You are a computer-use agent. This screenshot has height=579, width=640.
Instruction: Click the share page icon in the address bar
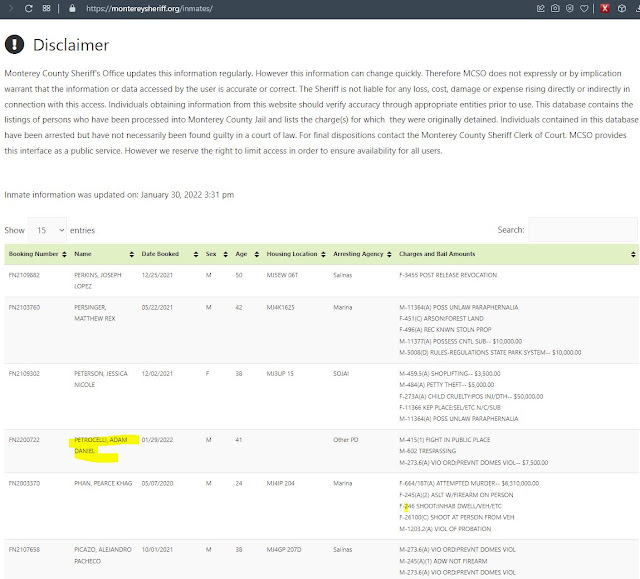click(x=541, y=8)
